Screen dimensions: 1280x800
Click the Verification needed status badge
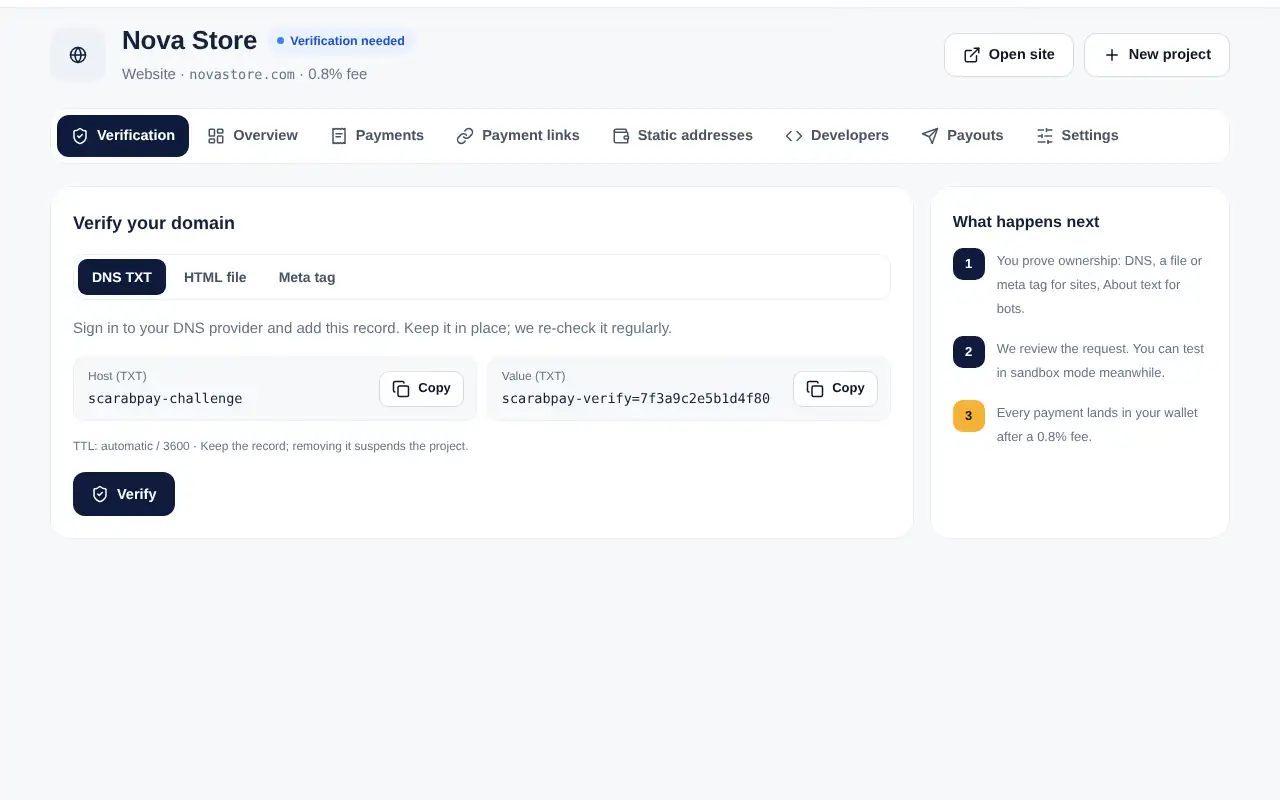[x=340, y=41]
